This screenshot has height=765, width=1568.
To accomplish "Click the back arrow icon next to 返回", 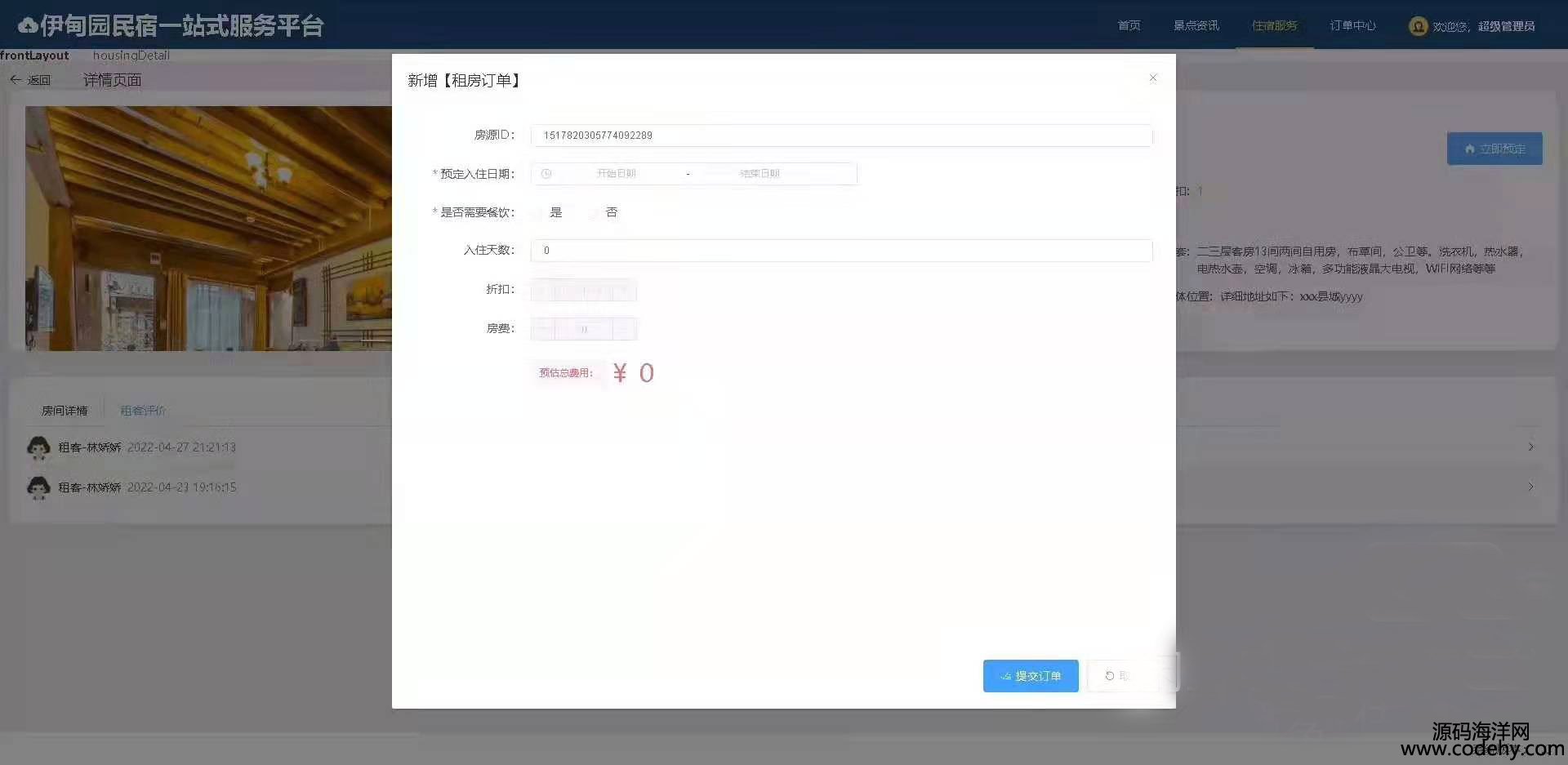I will (16, 80).
